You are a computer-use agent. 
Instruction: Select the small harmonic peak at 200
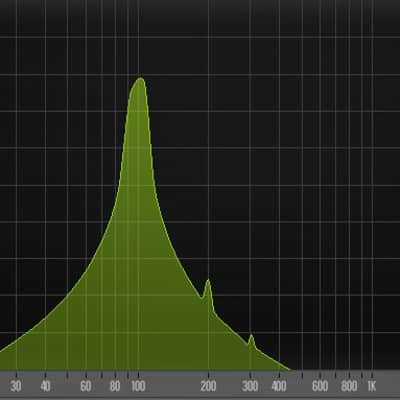pyautogui.click(x=208, y=281)
